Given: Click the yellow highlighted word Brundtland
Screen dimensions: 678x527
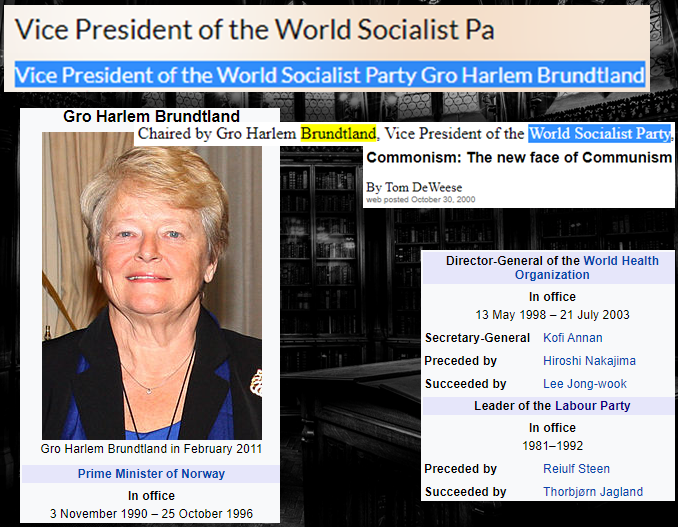Looking at the screenshot, I should pyautogui.click(x=339, y=134).
